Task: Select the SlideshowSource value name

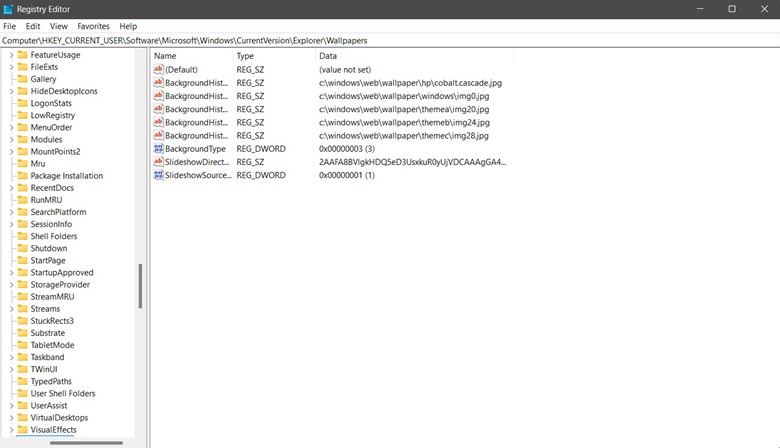Action: [x=198, y=175]
